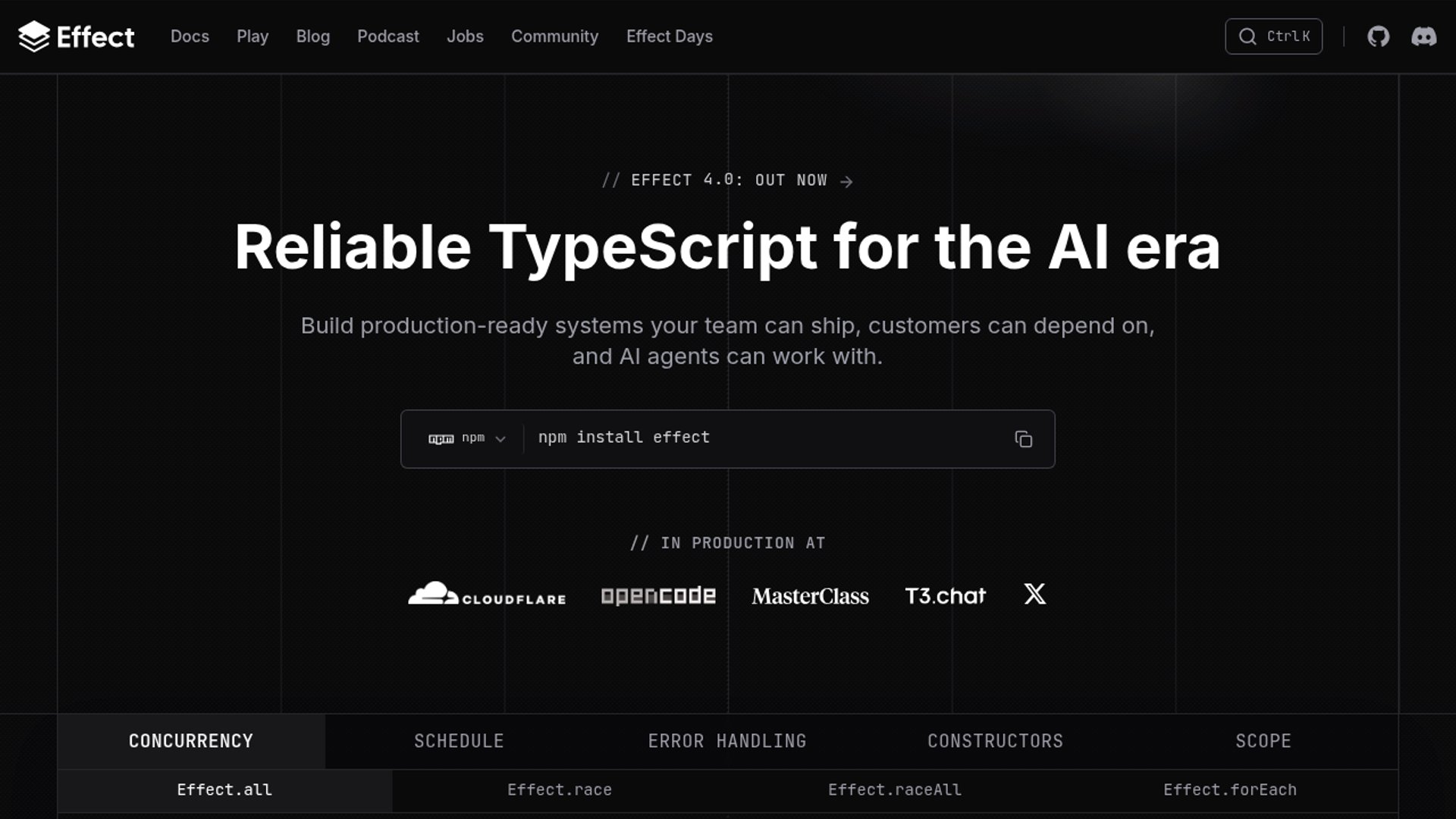Click the MasterClass logo
Image resolution: width=1456 pixels, height=819 pixels.
(x=810, y=596)
